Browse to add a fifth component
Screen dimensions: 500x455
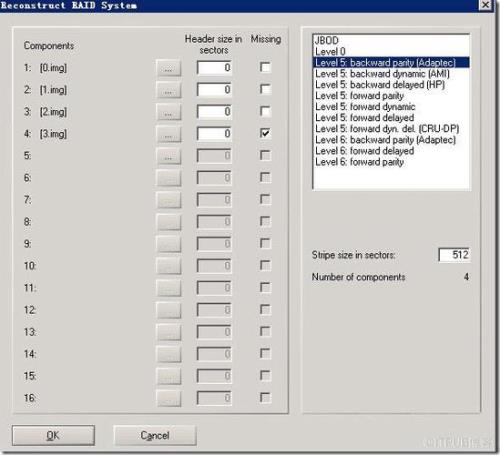(169, 156)
